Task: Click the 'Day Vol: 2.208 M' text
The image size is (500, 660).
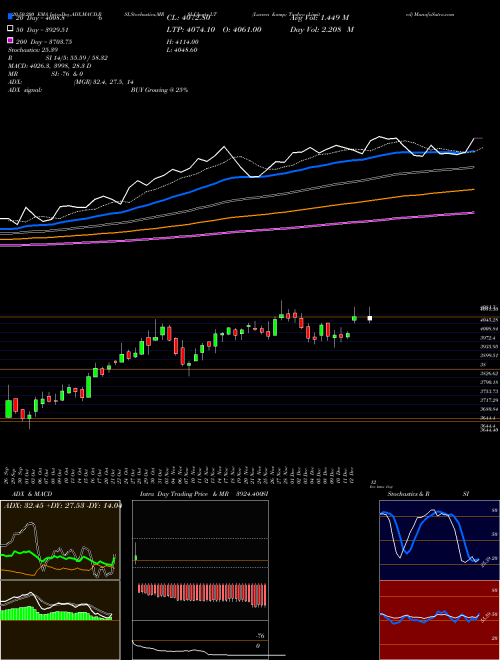Action: pyautogui.click(x=322, y=29)
